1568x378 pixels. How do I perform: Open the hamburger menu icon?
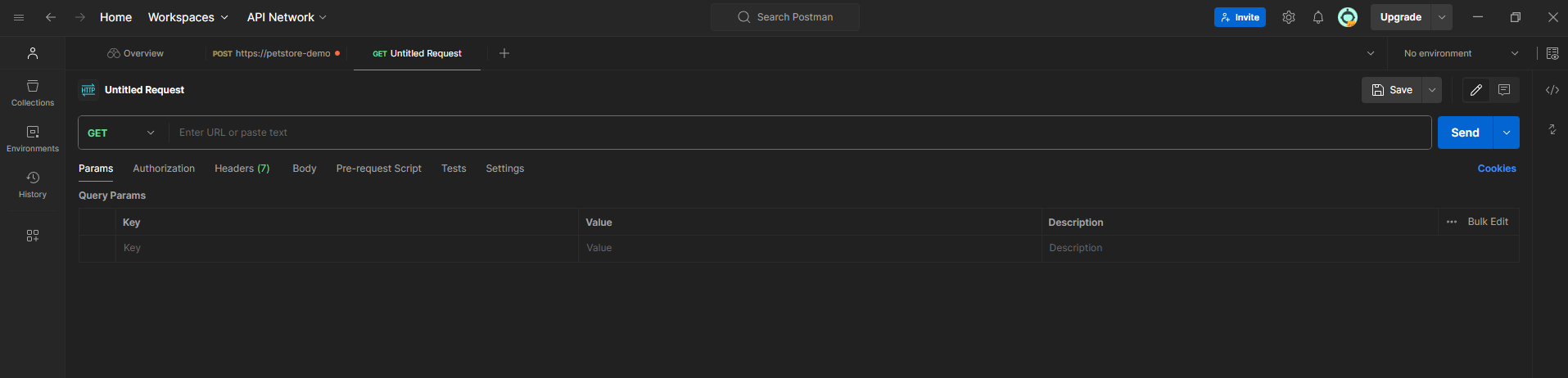[x=19, y=17]
